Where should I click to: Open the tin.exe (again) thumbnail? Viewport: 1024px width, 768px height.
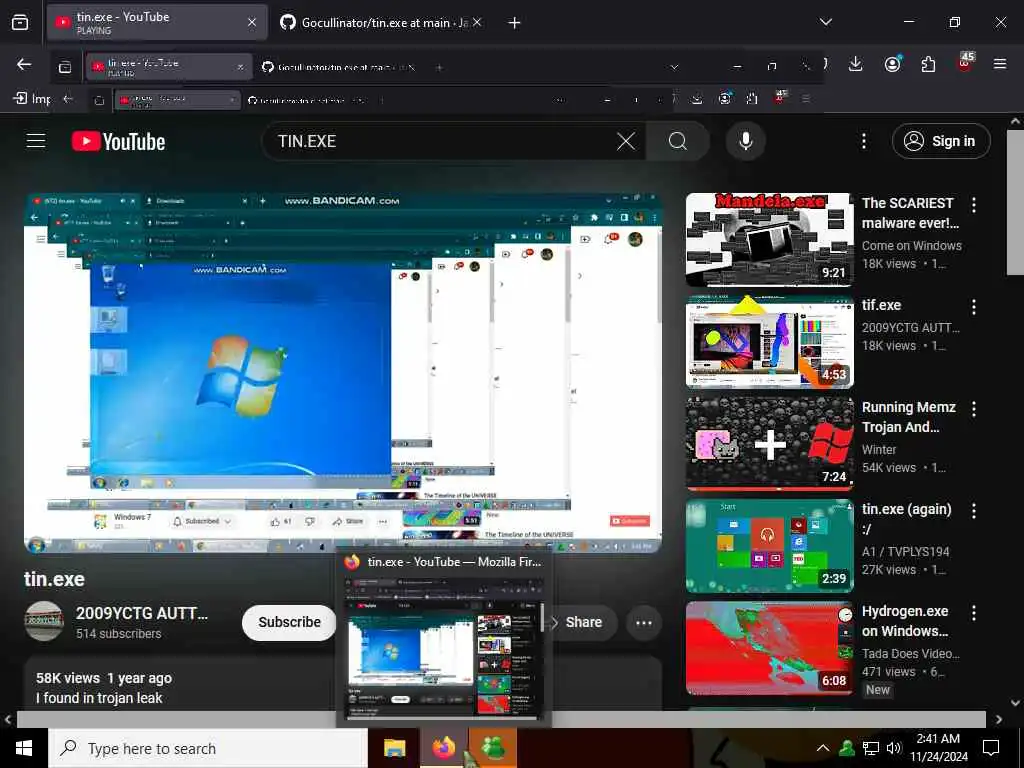tap(769, 545)
